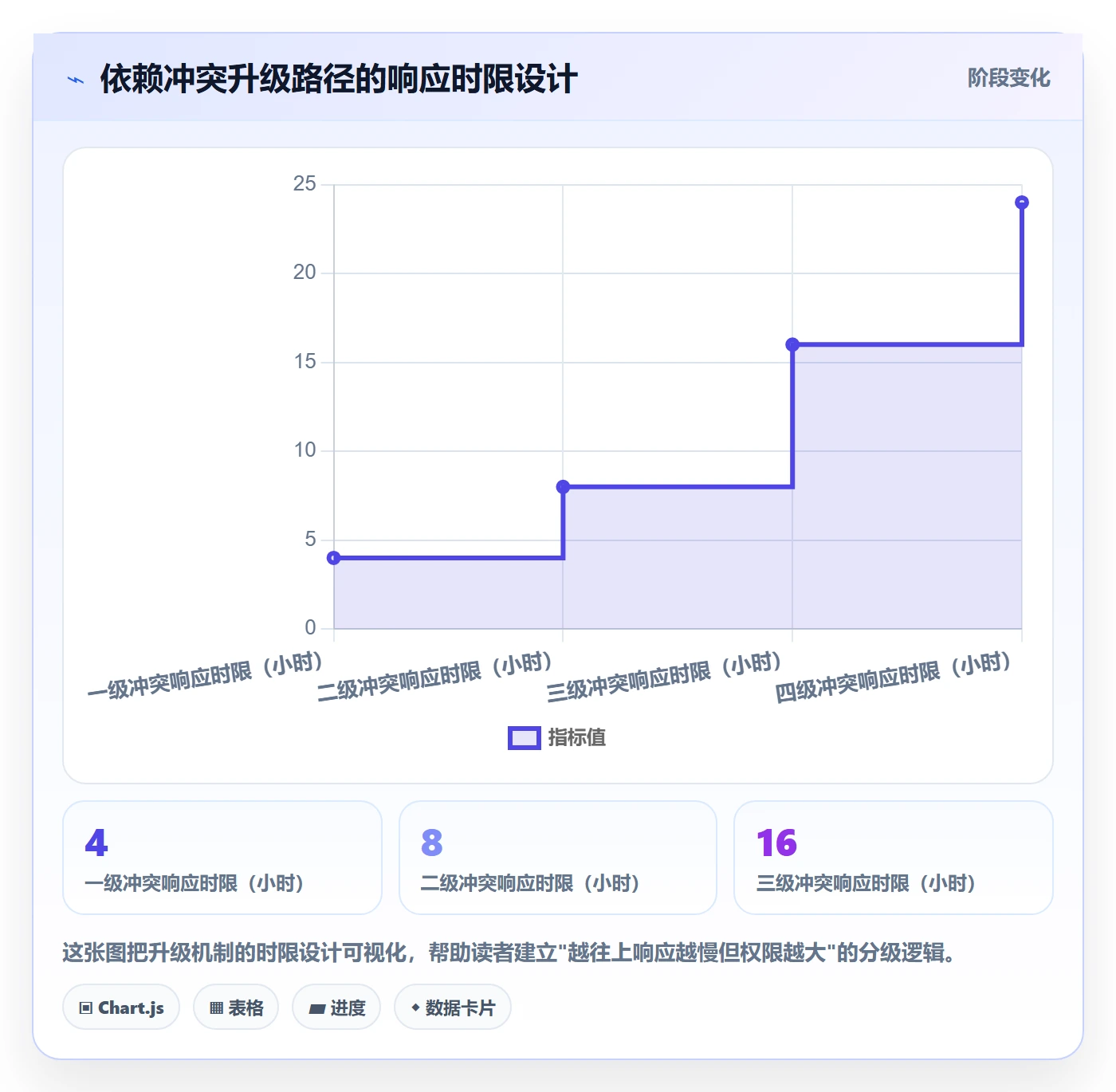Click the y-axis tick label 20
This screenshot has height=1092, width=1116.
tap(305, 273)
